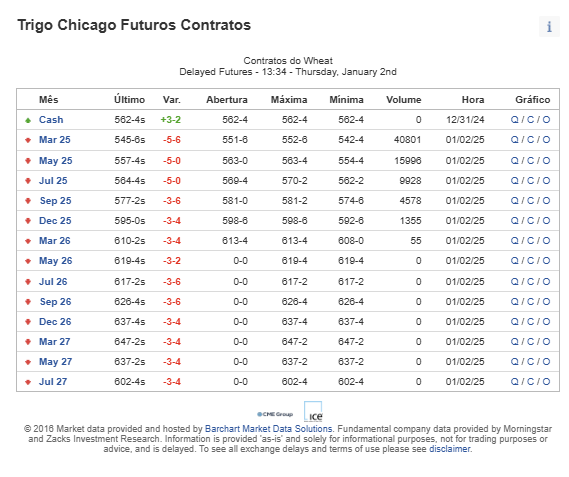569x477 pixels.
Task: Open the Q quote link for Mar 27
Action: pyautogui.click(x=514, y=342)
